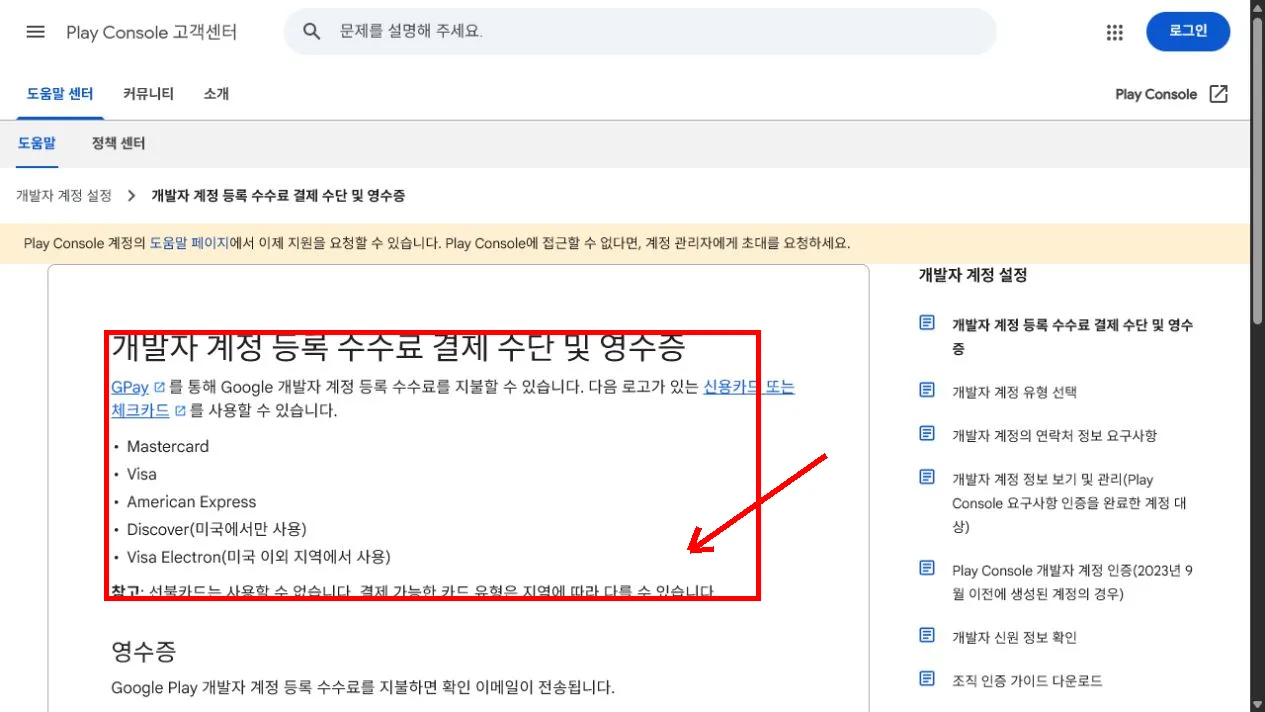Switch to the 정책 센터 sub-tab
Screen dimensions: 1265x712
tap(118, 144)
